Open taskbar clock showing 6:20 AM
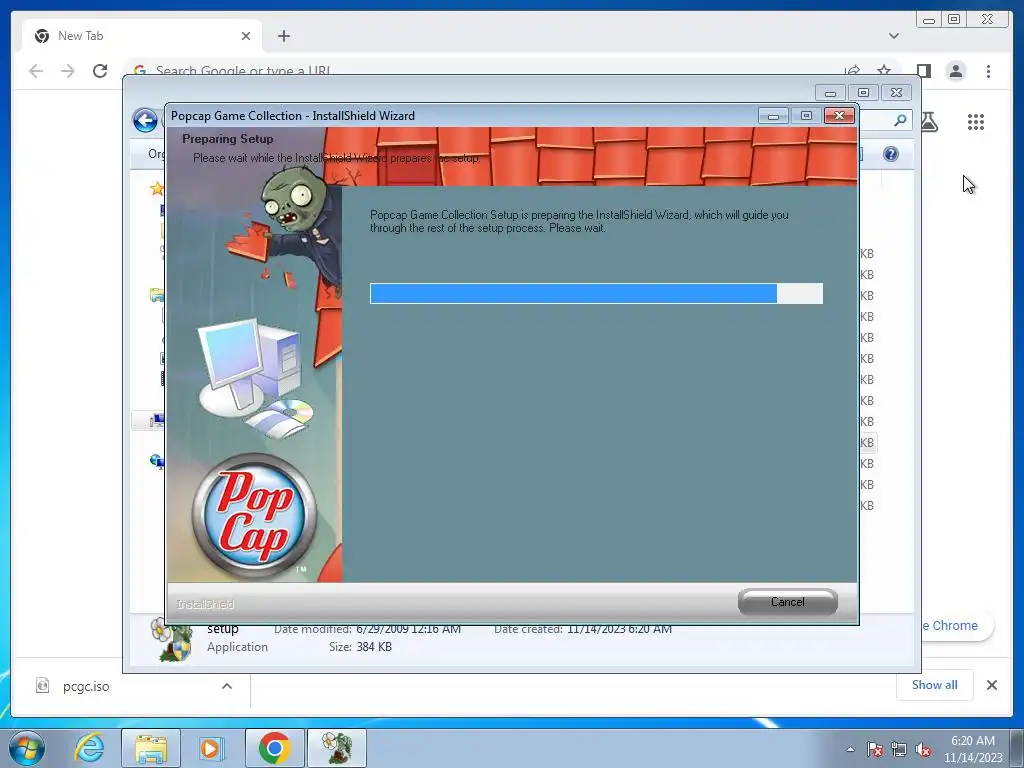The image size is (1024, 768). point(973,749)
